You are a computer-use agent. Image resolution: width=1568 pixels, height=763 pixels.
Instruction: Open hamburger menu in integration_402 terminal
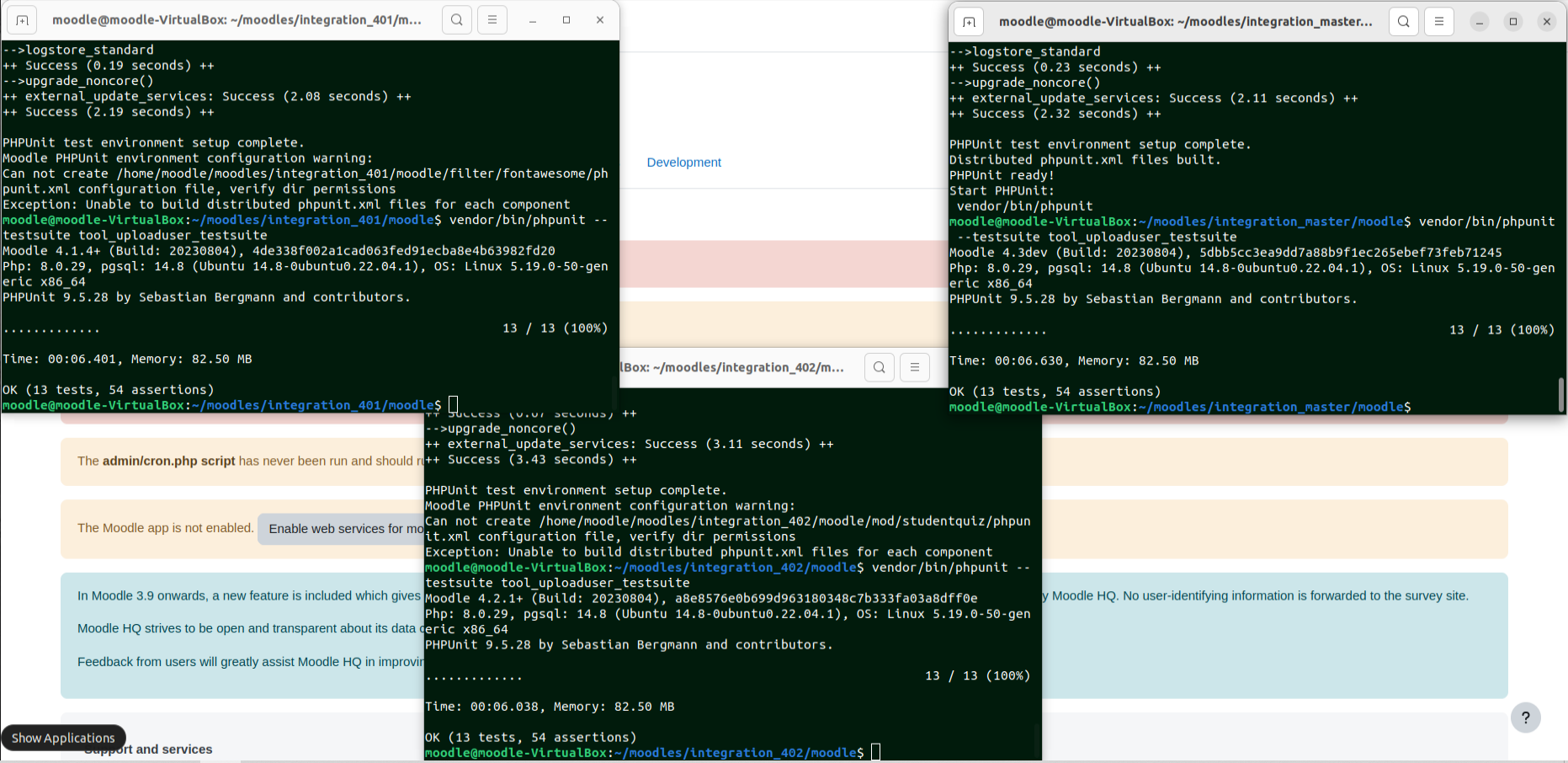click(915, 367)
